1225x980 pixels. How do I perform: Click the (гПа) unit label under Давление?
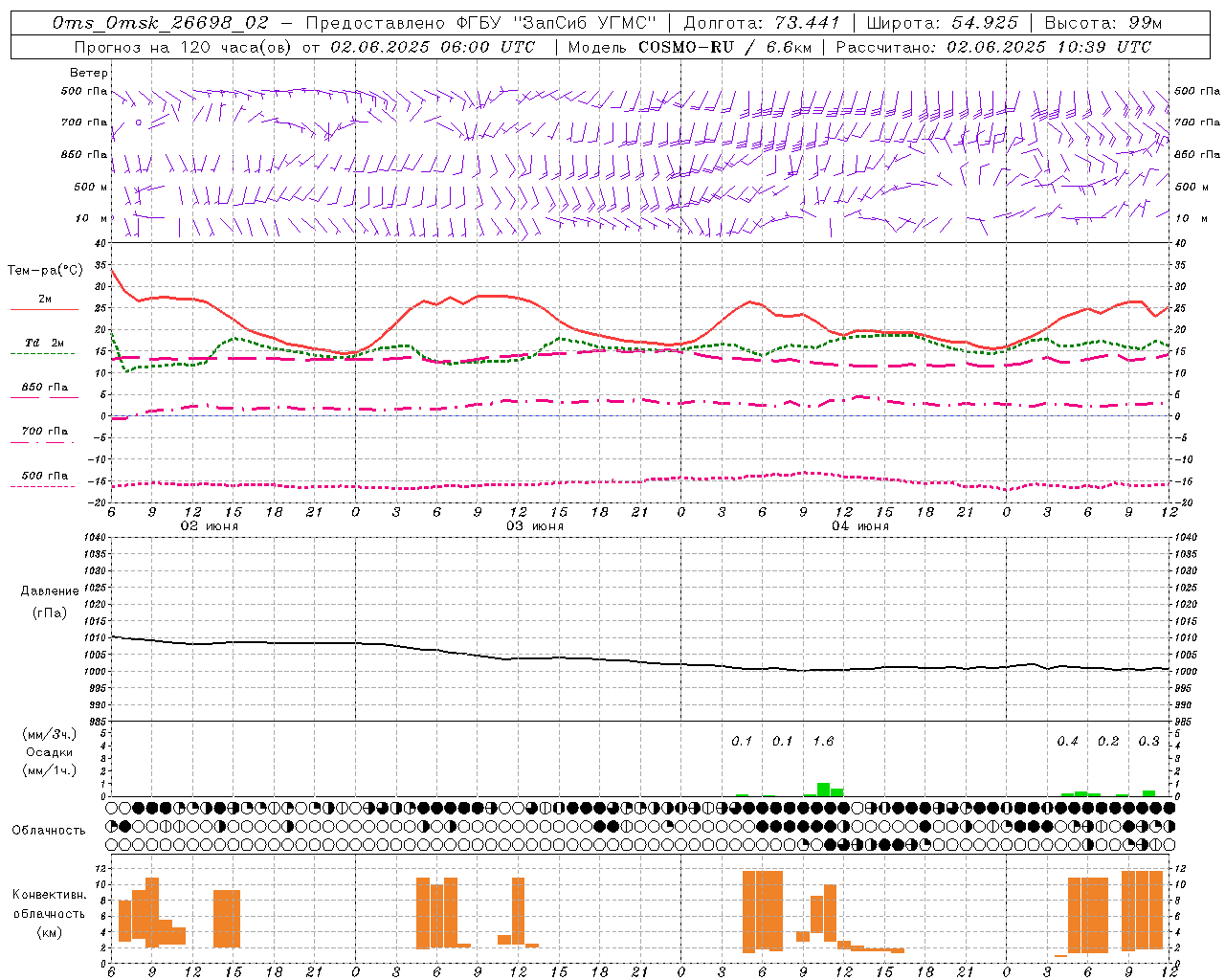[50, 613]
